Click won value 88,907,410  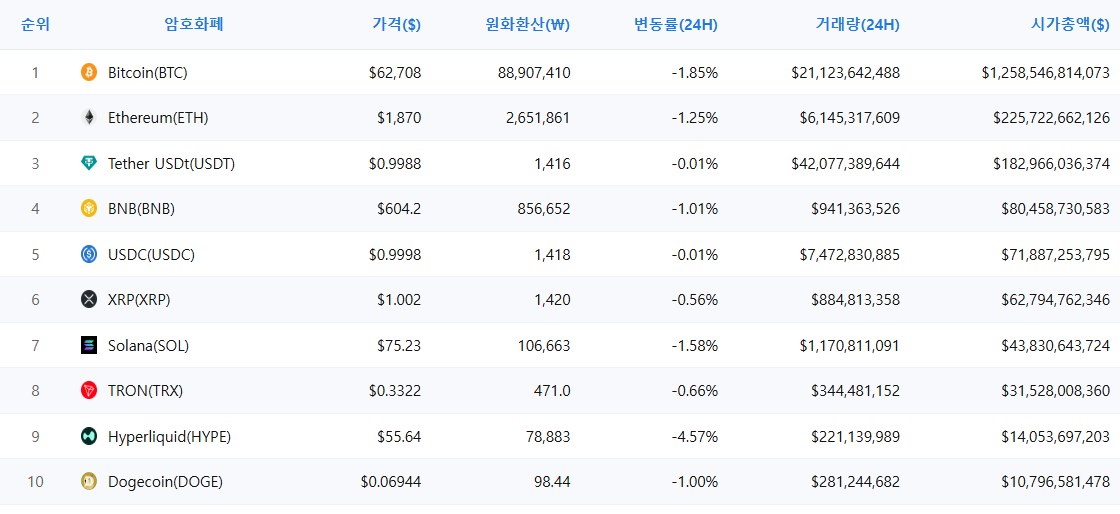click(534, 72)
